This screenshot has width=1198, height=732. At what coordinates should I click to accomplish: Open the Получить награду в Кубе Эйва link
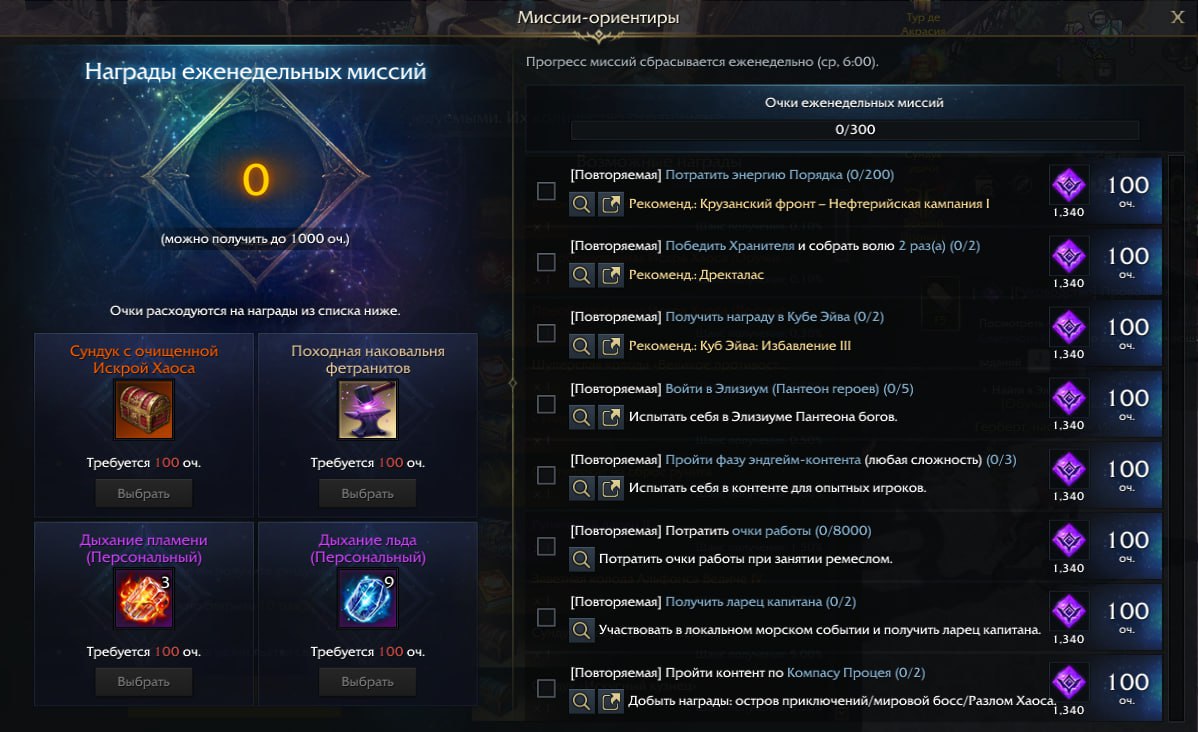click(774, 317)
